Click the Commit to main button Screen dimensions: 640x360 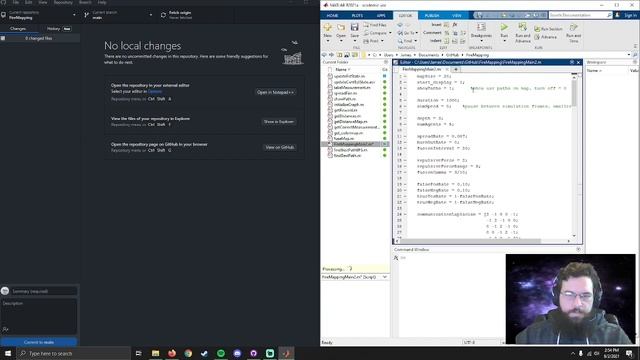[39, 342]
